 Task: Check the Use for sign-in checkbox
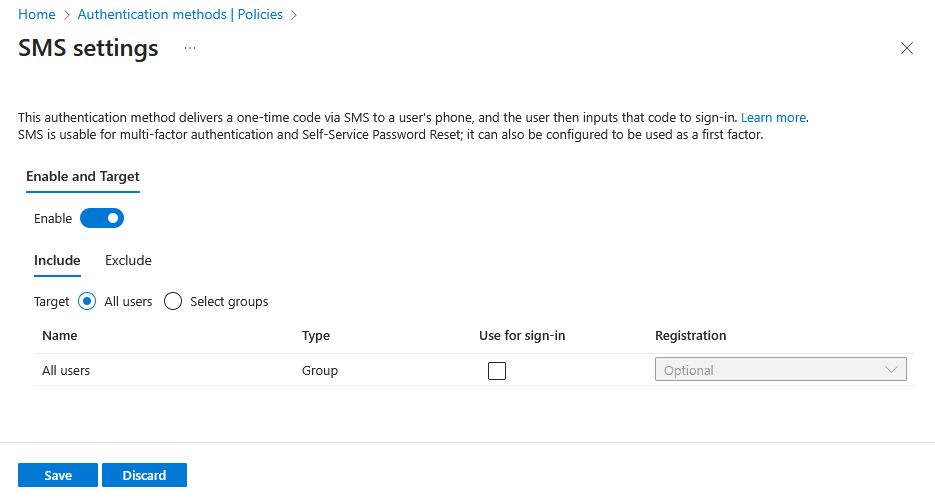(497, 371)
